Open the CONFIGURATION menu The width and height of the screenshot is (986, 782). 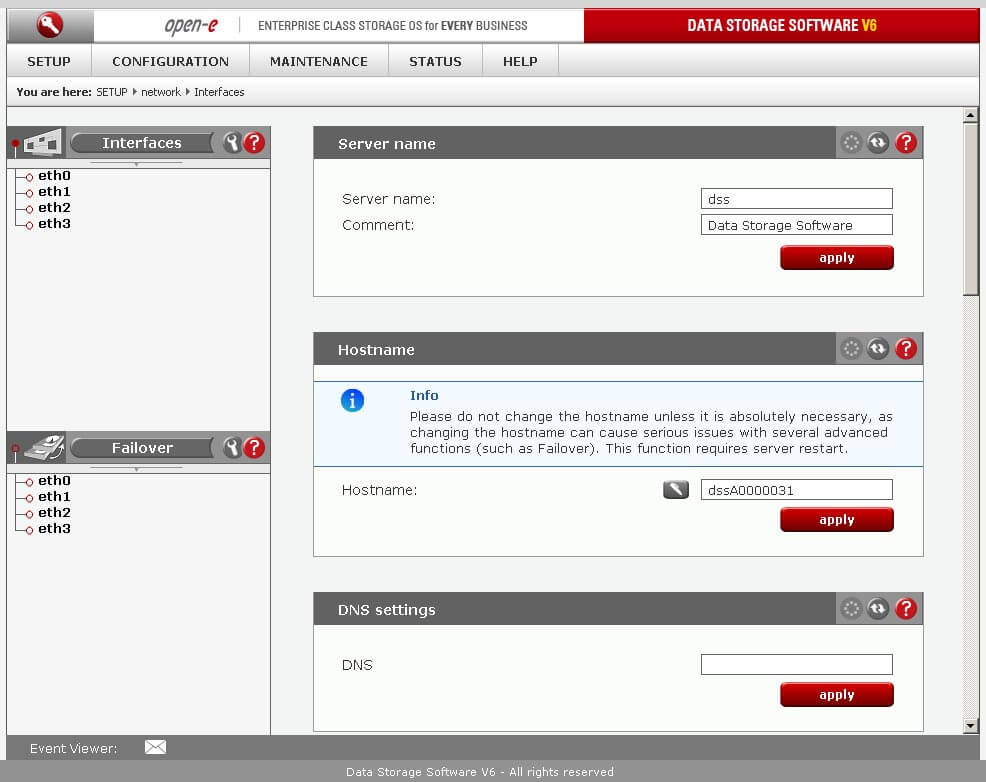click(x=170, y=61)
